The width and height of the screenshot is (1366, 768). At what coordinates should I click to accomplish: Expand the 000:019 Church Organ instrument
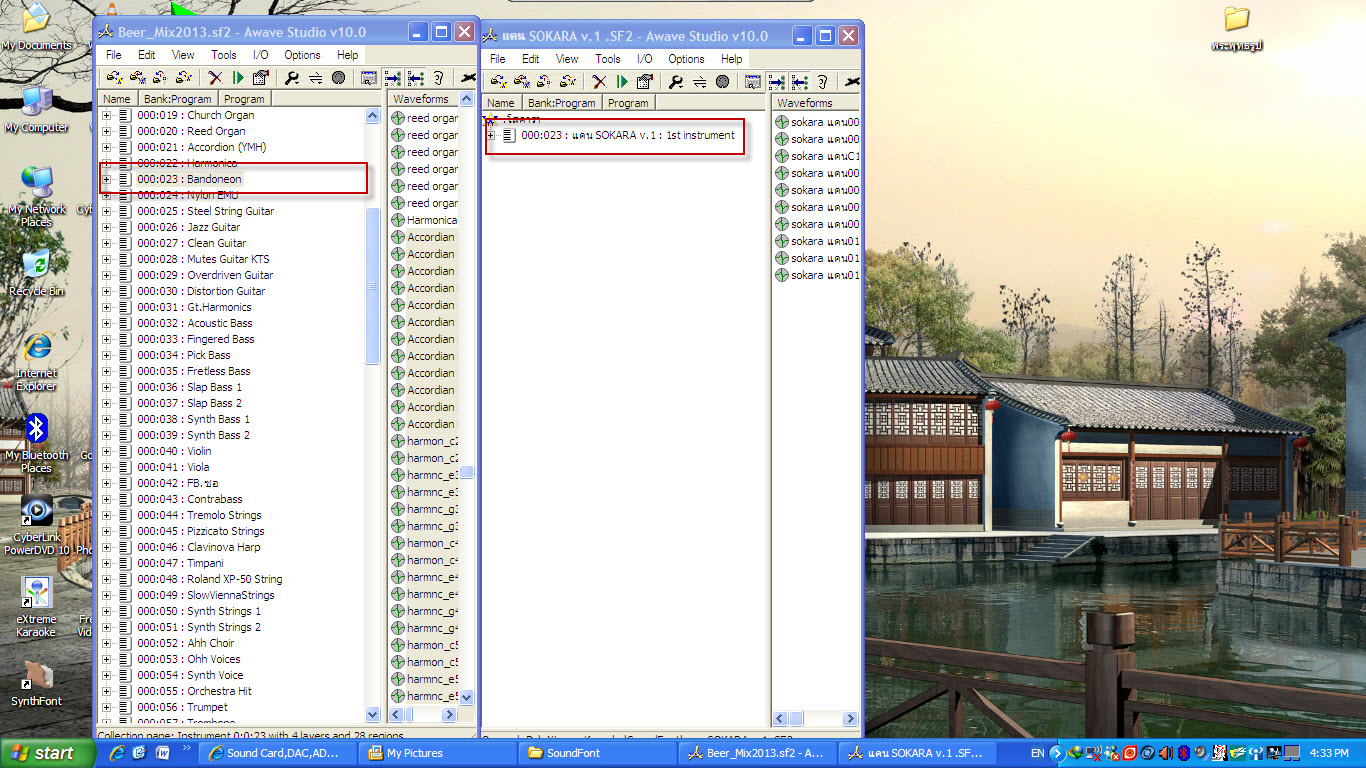[107, 115]
